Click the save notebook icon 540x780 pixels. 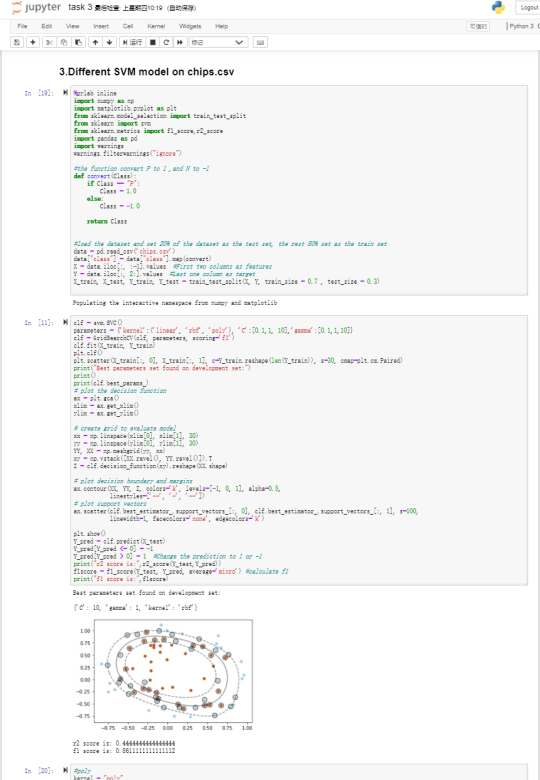coord(17,42)
